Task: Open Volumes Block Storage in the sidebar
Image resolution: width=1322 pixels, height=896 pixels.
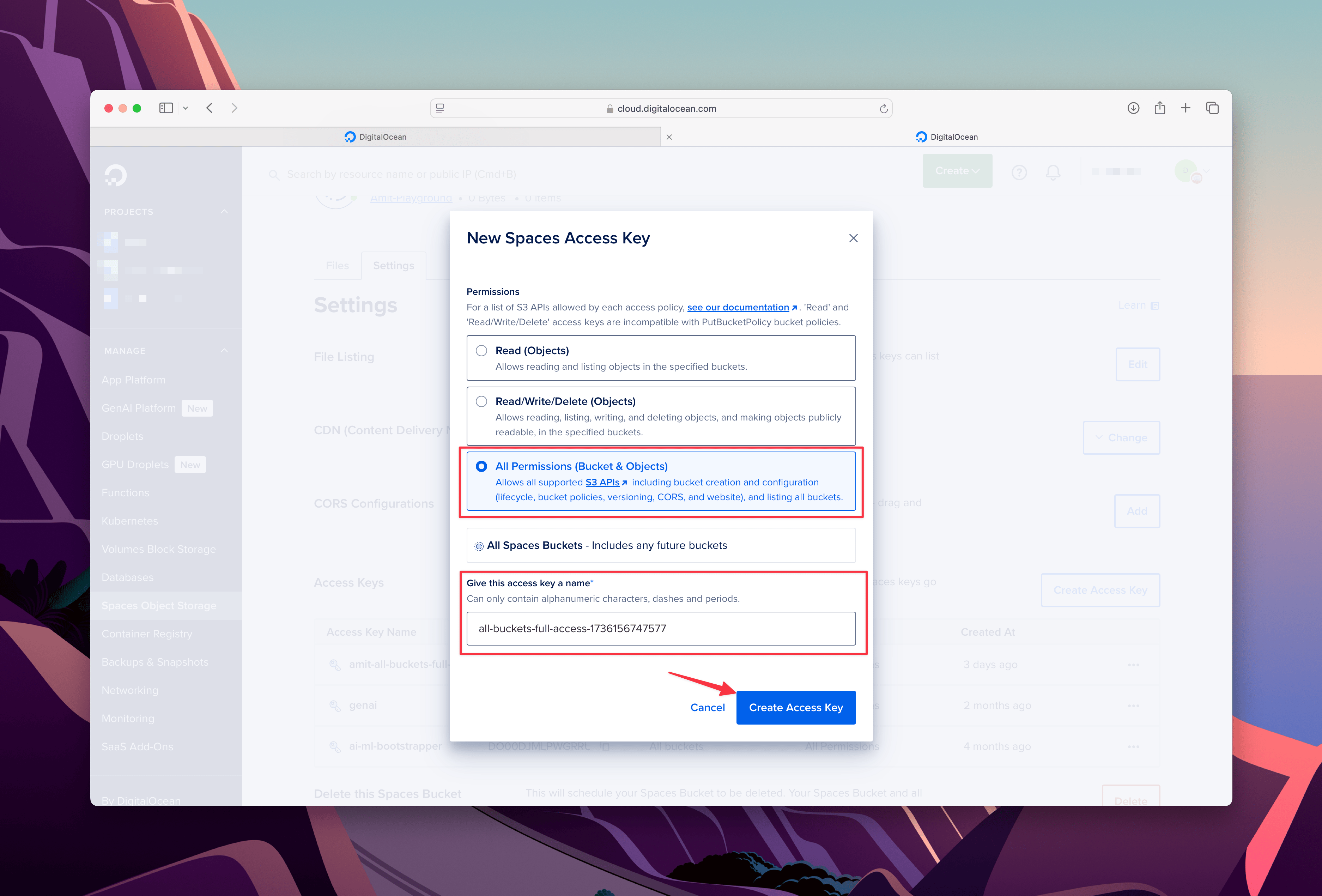Action: [x=159, y=549]
